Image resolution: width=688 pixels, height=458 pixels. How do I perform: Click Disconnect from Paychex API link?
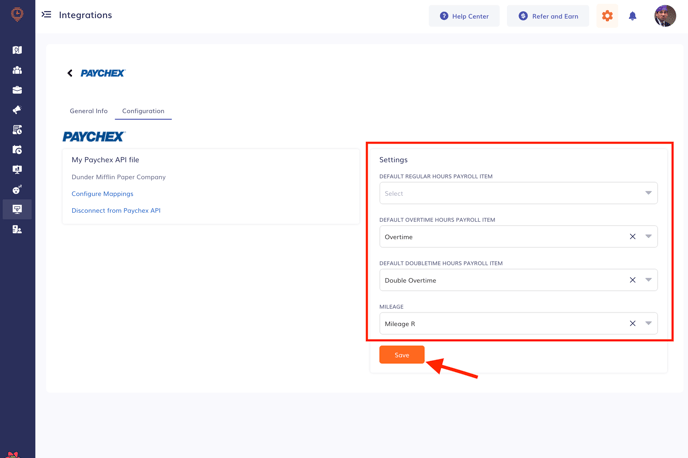[116, 211]
